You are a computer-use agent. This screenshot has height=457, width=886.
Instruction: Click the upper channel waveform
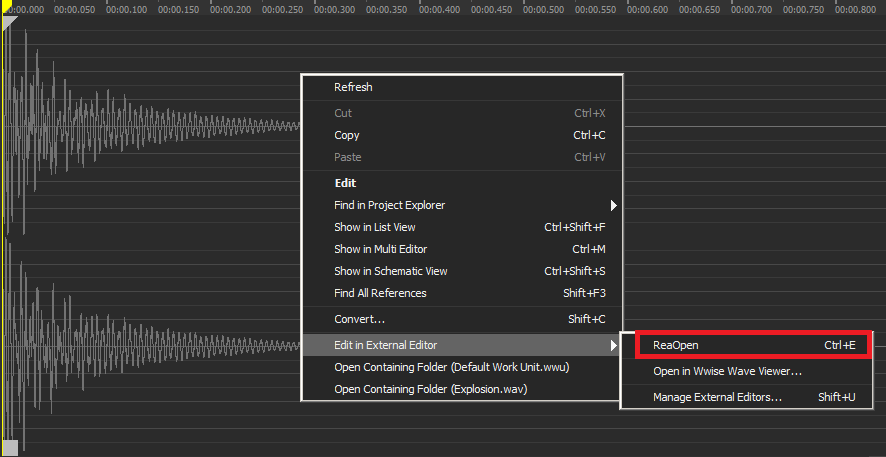pyautogui.click(x=153, y=126)
